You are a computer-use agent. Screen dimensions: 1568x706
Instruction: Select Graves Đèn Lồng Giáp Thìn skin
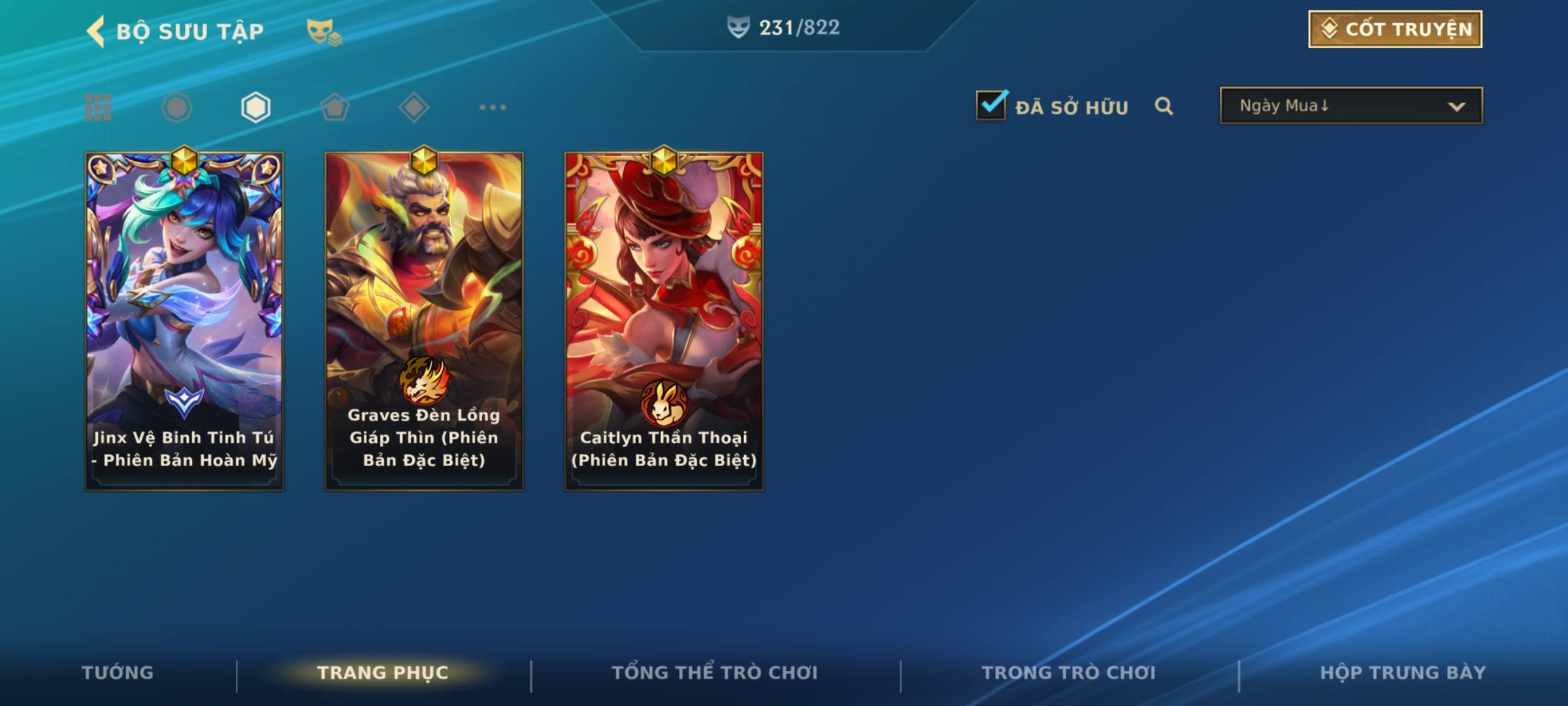424,321
